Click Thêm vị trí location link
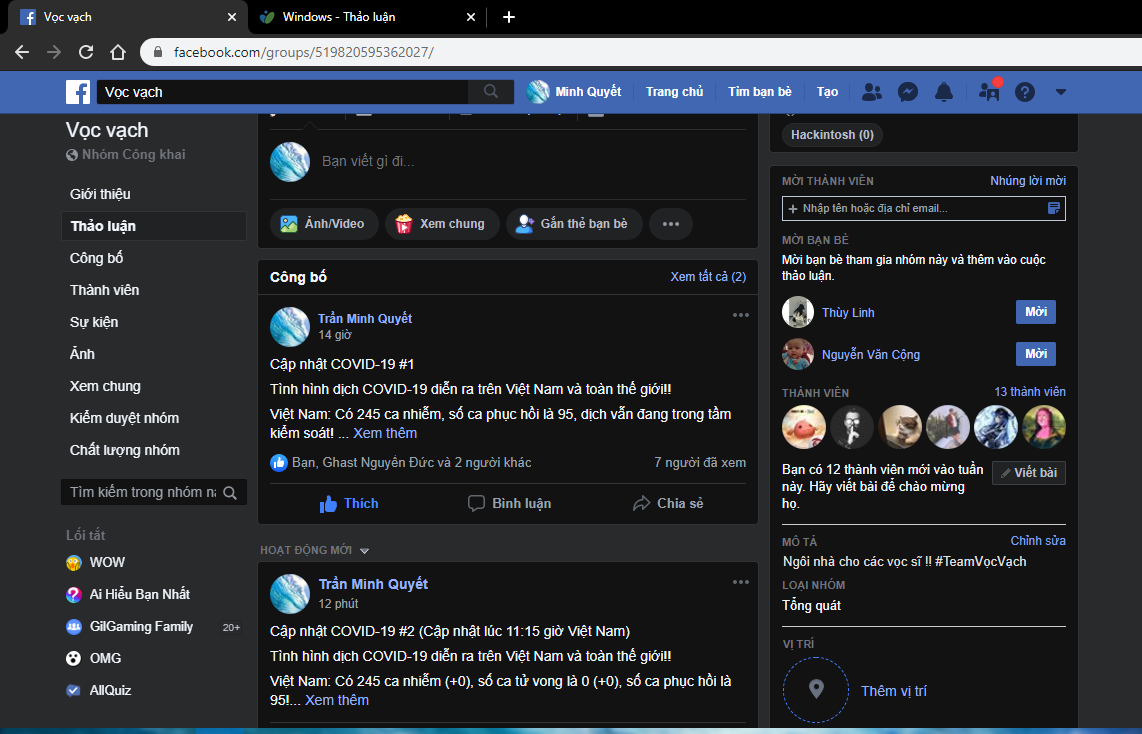This screenshot has width=1142, height=734. (x=893, y=691)
